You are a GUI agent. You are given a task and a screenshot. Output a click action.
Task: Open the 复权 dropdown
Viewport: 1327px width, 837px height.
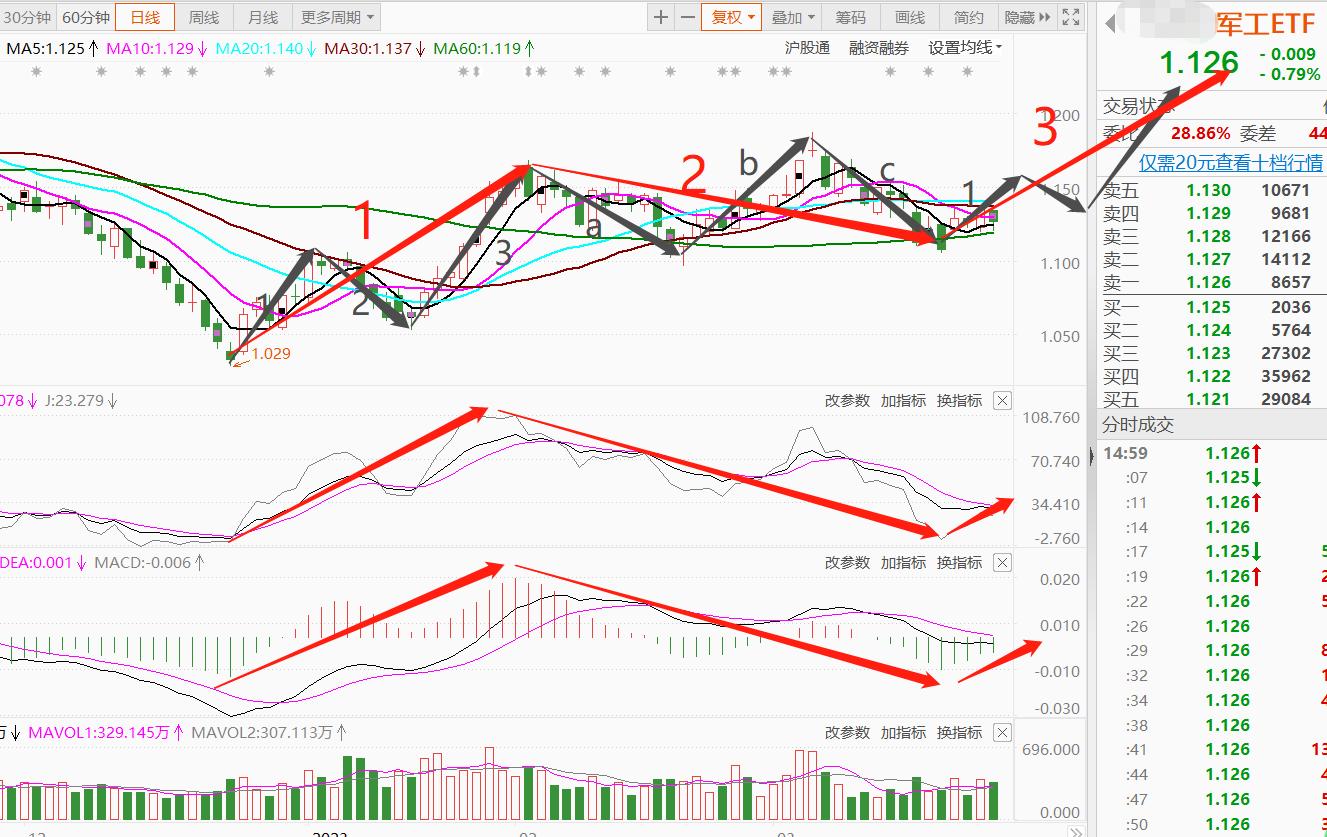(x=733, y=17)
